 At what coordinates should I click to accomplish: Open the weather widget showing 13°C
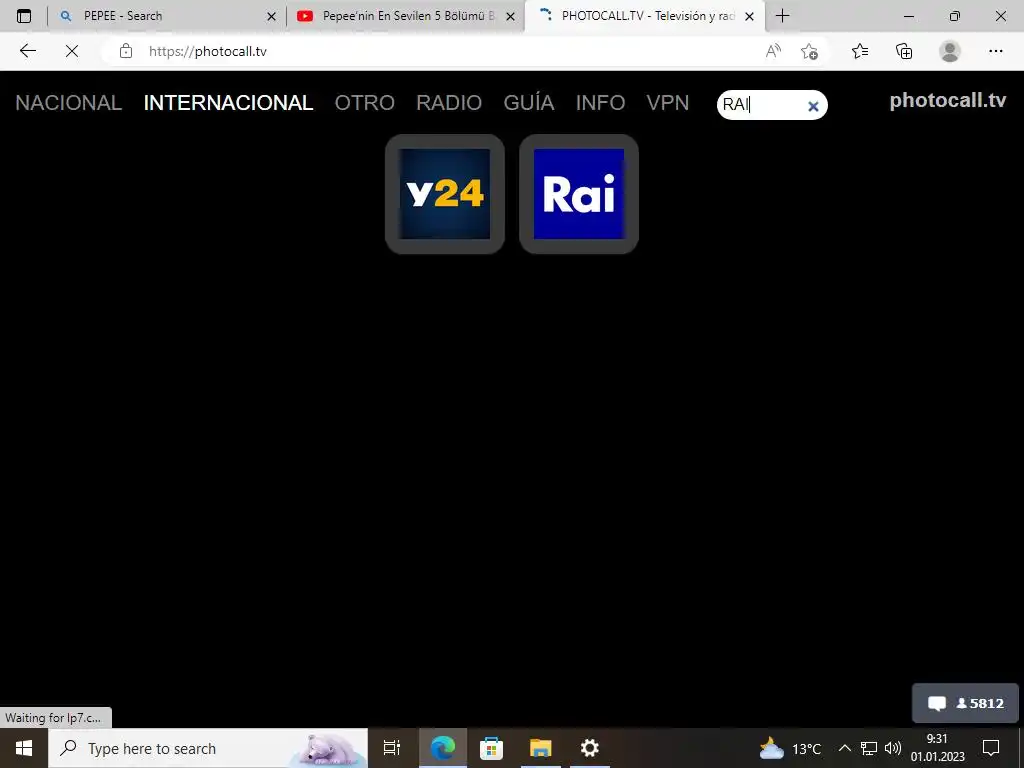[x=791, y=748]
